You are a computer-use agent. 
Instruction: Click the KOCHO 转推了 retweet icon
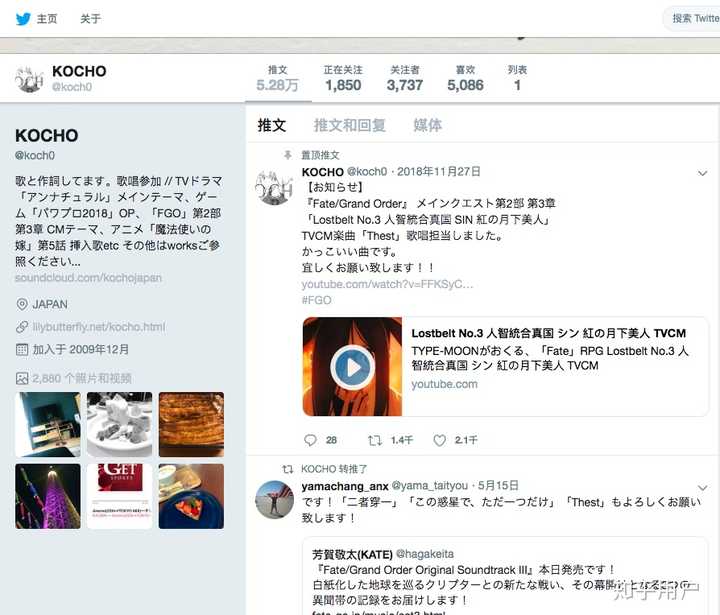tap(288, 469)
